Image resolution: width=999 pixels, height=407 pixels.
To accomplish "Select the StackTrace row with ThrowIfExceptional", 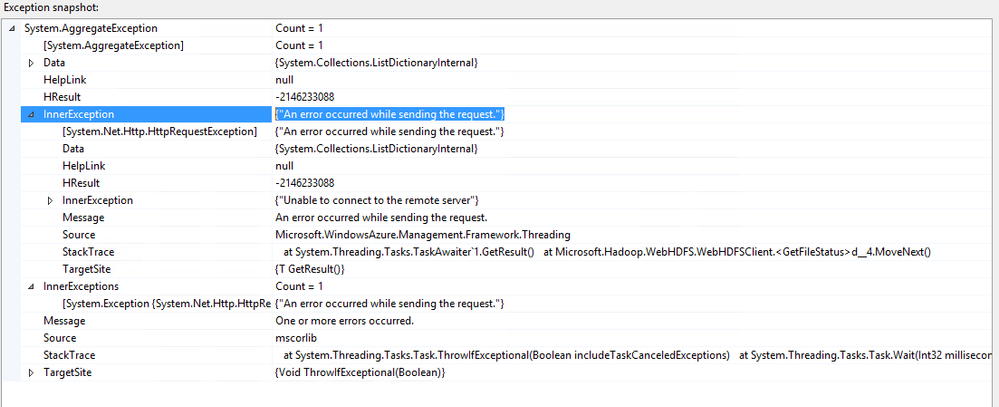I will [x=69, y=355].
